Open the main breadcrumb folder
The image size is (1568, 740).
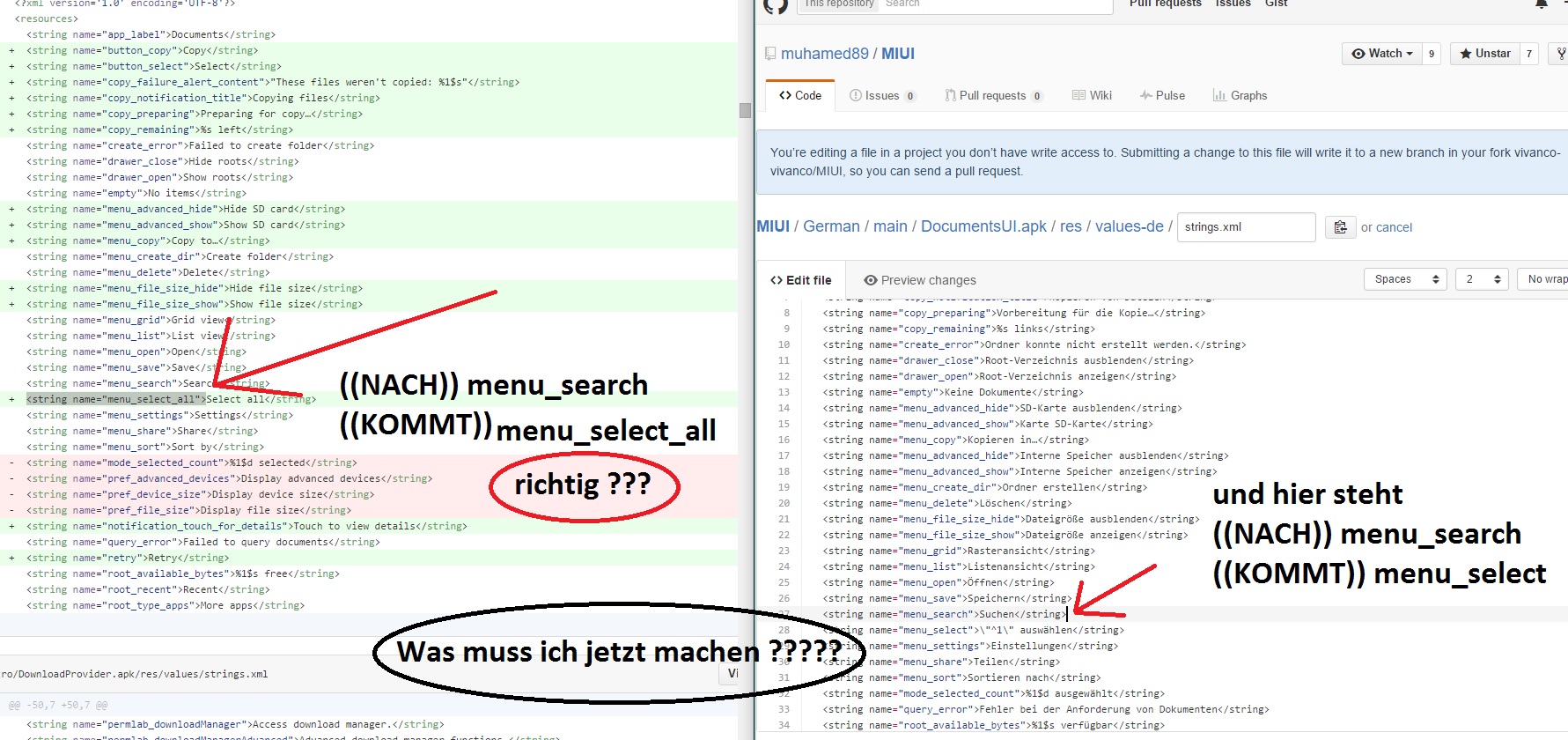pos(890,226)
